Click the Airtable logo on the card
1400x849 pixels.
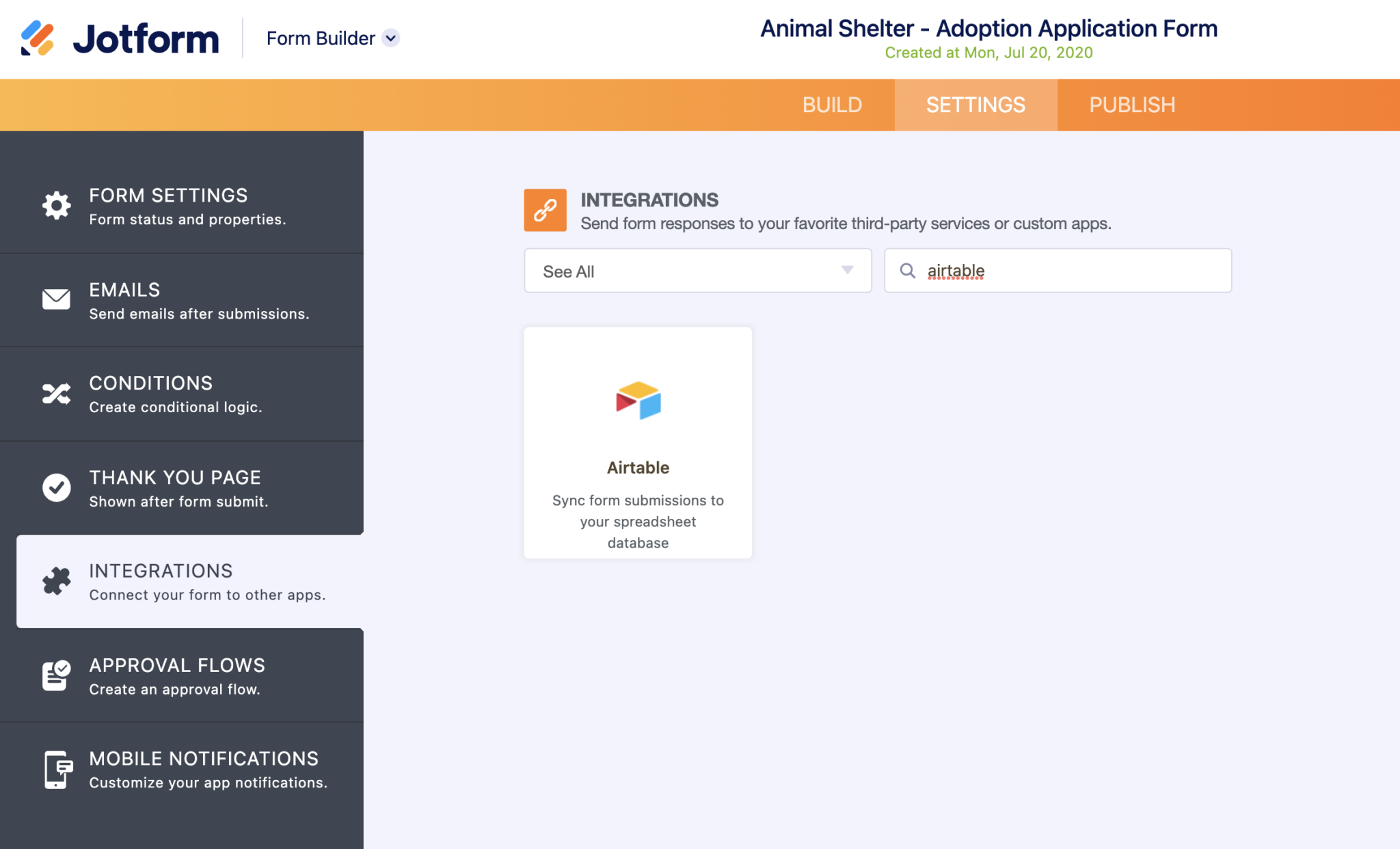637,401
